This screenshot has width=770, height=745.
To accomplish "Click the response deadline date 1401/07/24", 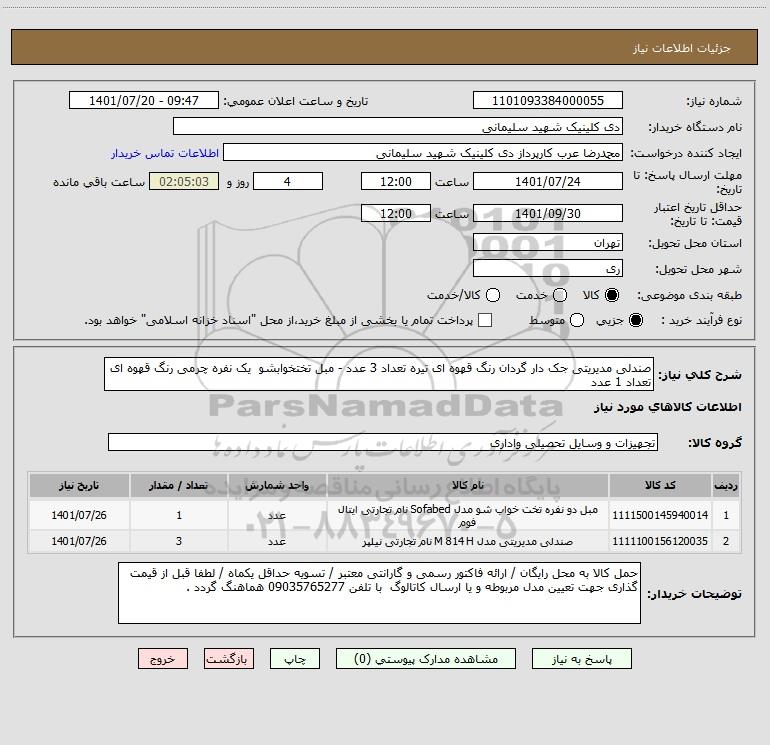I will click(x=548, y=181).
